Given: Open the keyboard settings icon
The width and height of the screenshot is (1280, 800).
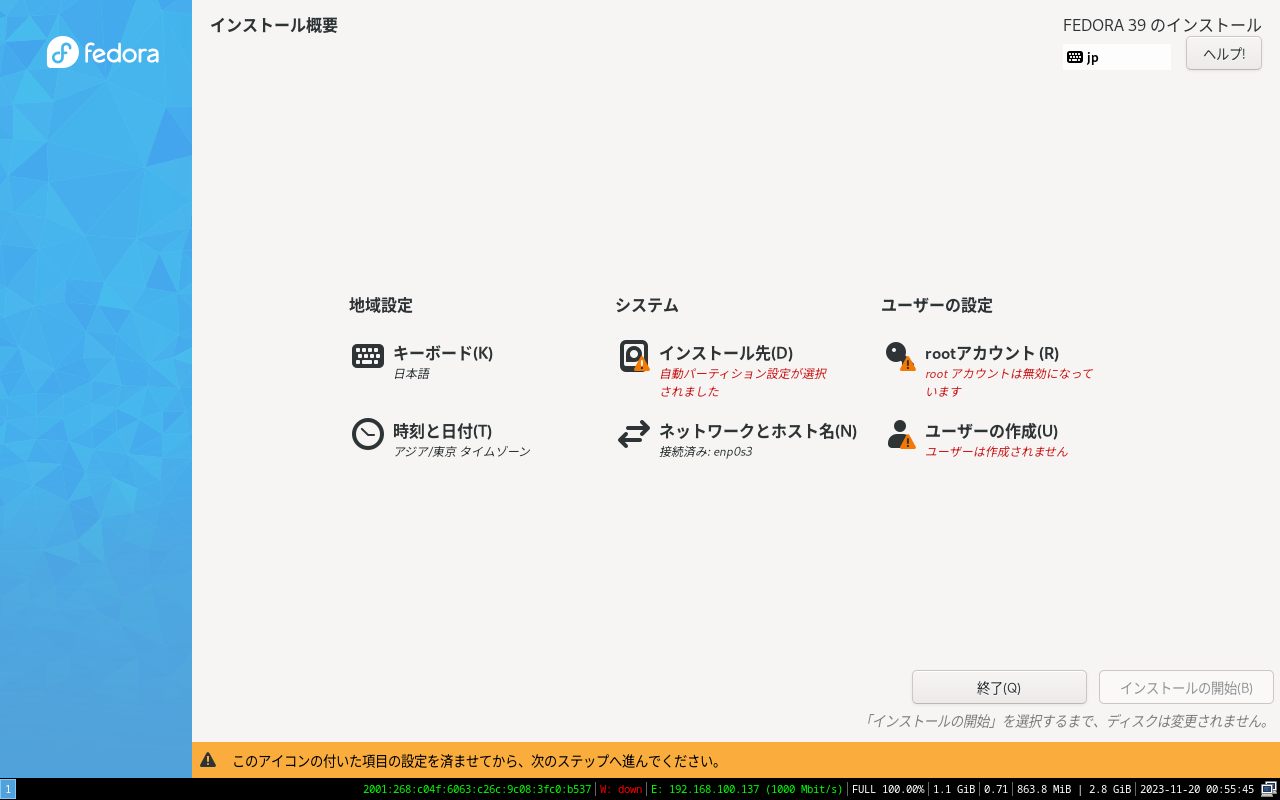Looking at the screenshot, I should tap(368, 356).
